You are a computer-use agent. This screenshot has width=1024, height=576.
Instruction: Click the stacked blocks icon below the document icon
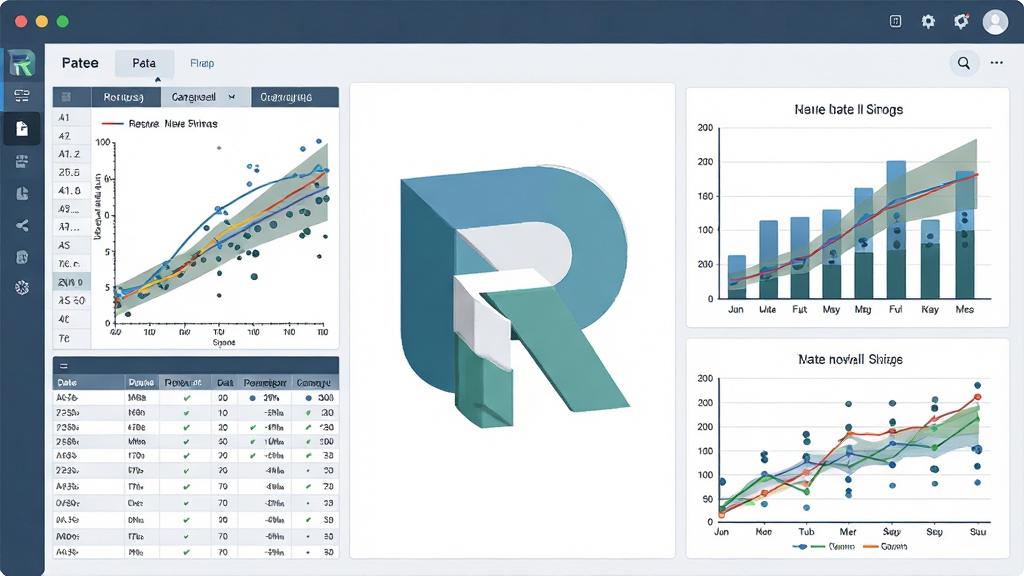(22, 161)
